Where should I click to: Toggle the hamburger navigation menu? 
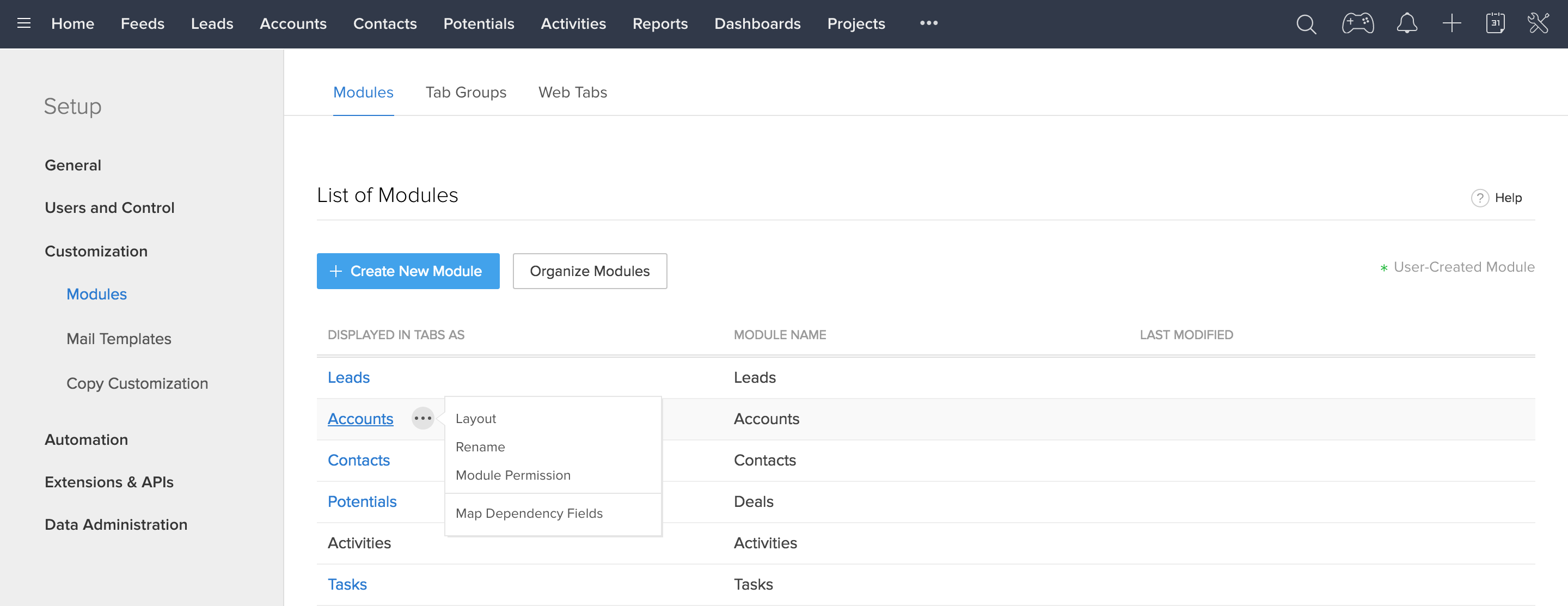(24, 24)
